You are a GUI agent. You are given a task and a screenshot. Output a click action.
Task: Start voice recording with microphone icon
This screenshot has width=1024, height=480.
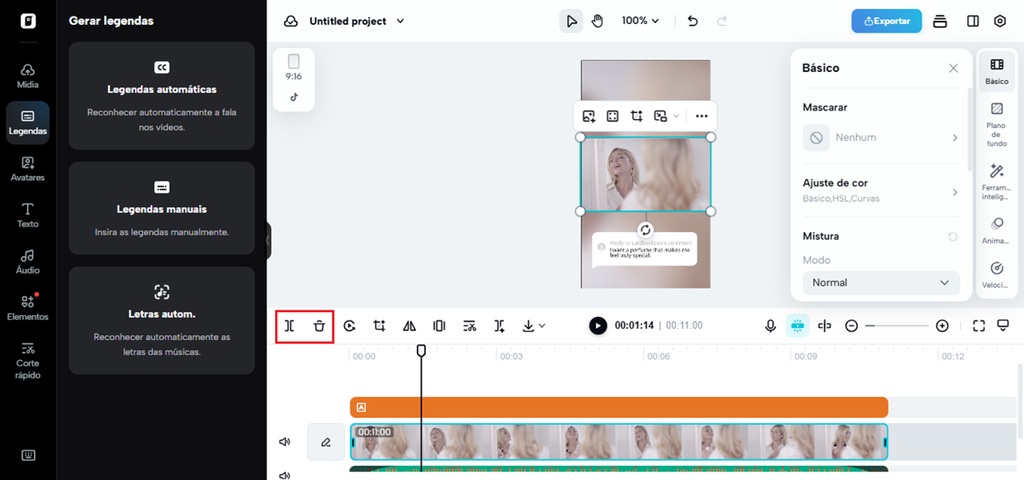[x=770, y=326]
